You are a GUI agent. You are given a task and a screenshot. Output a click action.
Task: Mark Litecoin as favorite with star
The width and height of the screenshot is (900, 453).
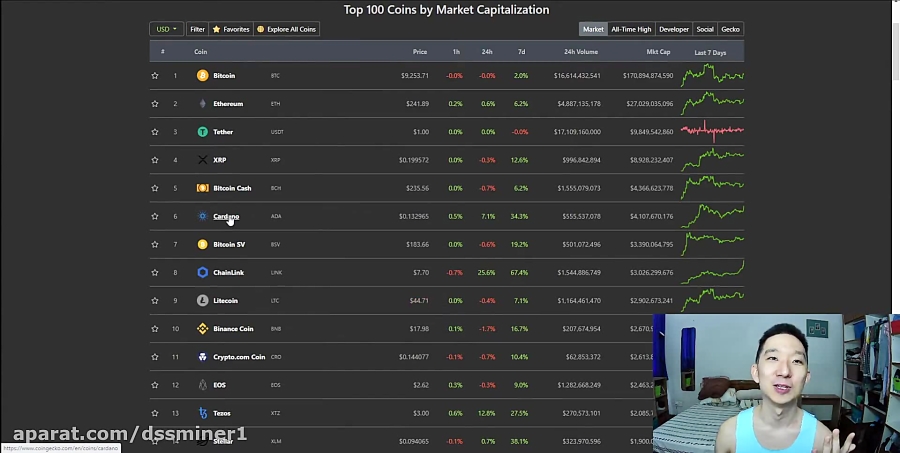tap(155, 300)
